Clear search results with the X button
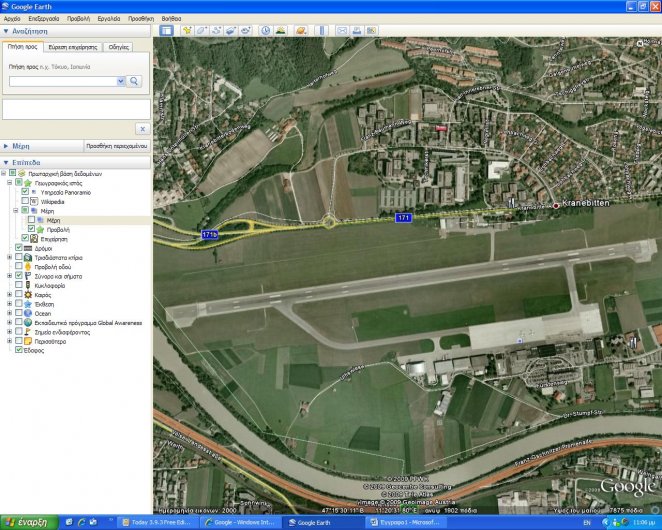This screenshot has width=662, height=530. (143, 129)
